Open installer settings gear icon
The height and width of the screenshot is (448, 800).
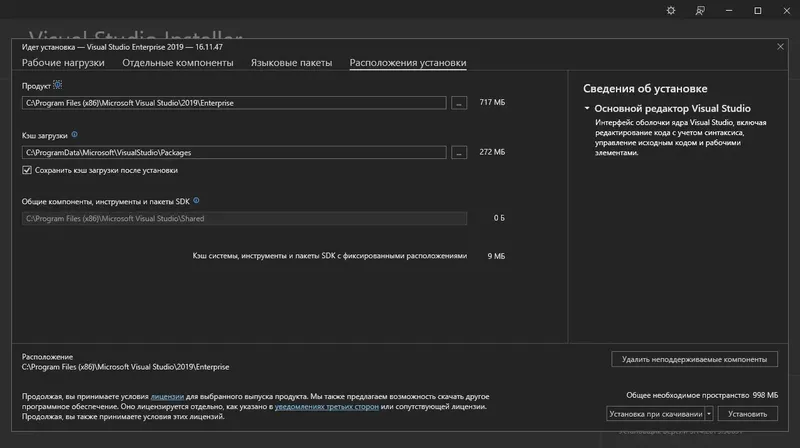(670, 11)
